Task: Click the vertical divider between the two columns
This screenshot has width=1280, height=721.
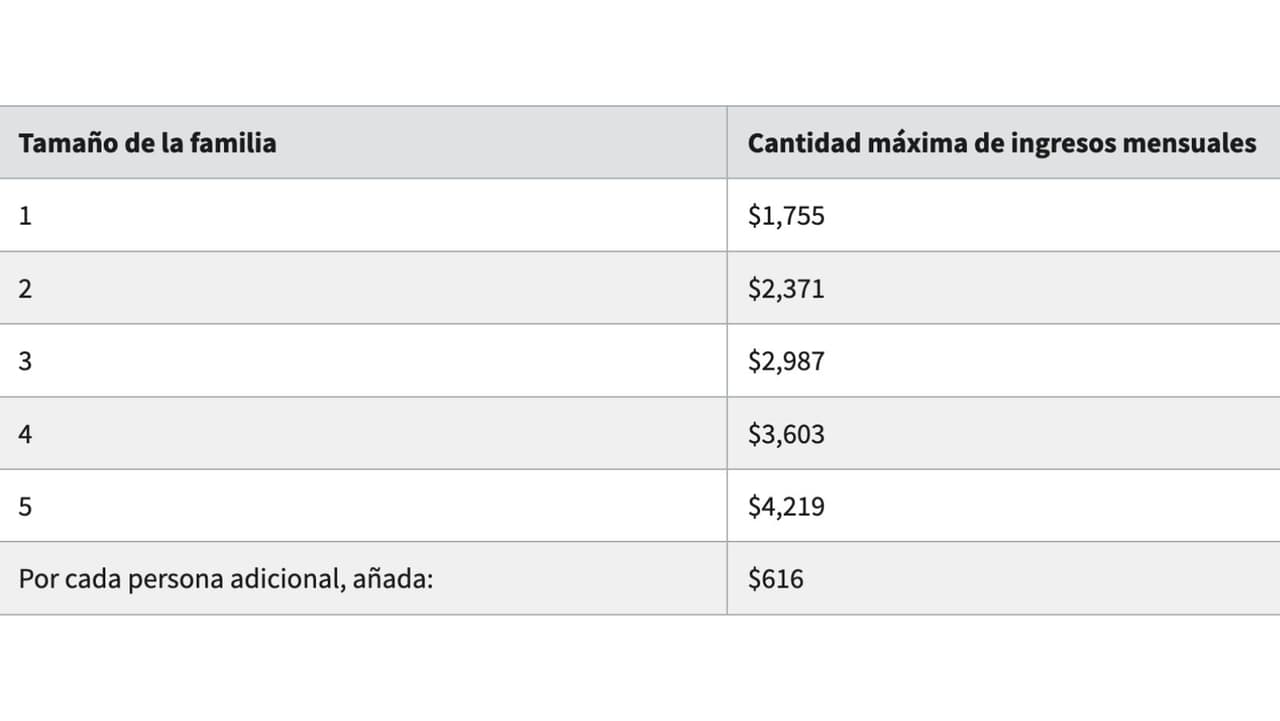Action: (727, 360)
